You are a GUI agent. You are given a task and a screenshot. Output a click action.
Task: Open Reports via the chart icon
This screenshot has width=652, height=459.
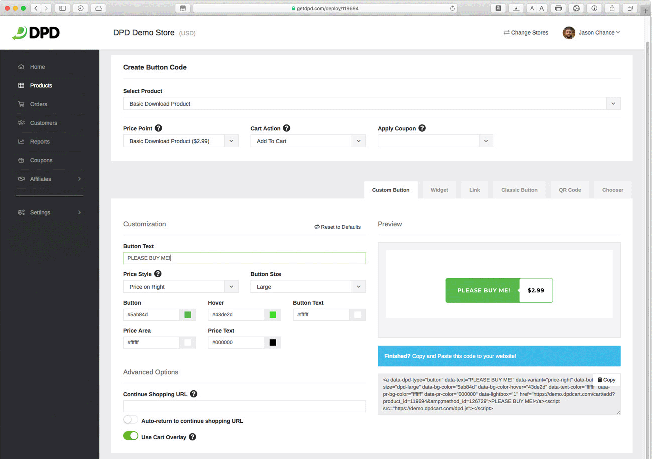pyautogui.click(x=21, y=141)
